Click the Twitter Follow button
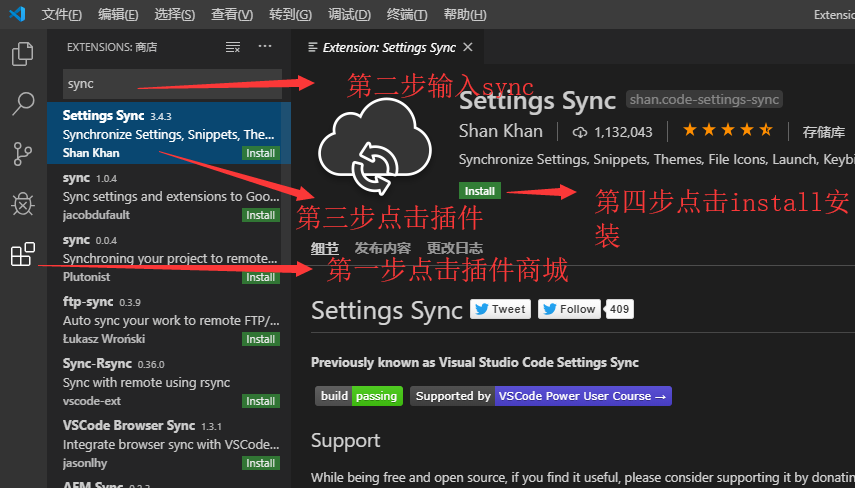Viewport: 855px width, 488px height. [569, 309]
